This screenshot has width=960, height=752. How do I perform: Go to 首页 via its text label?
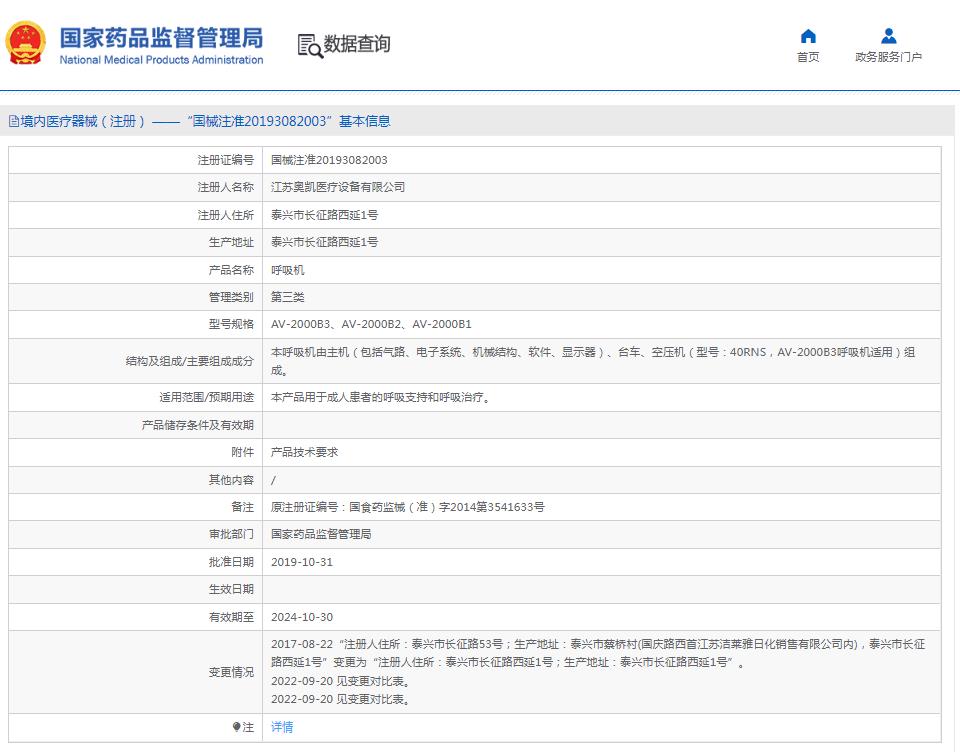808,57
